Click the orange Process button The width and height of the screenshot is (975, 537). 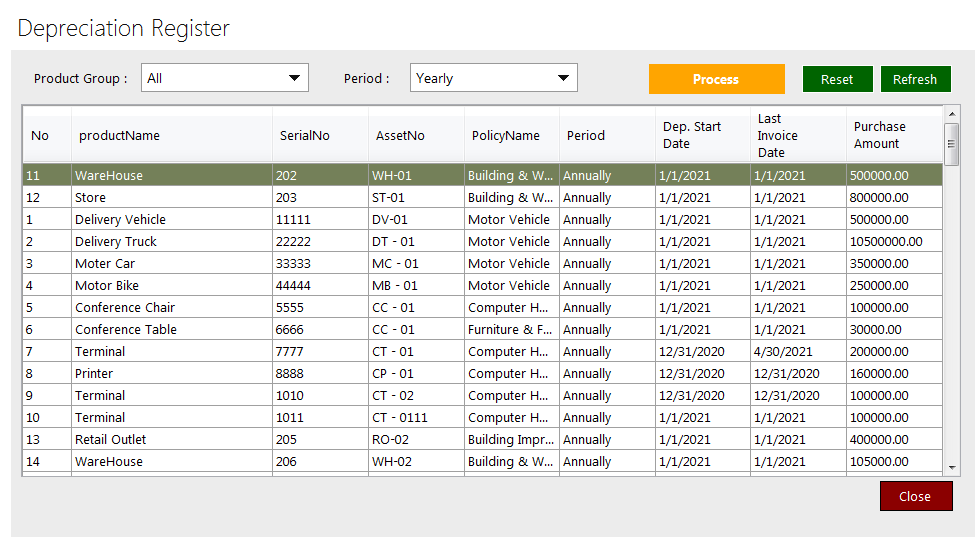click(716, 79)
